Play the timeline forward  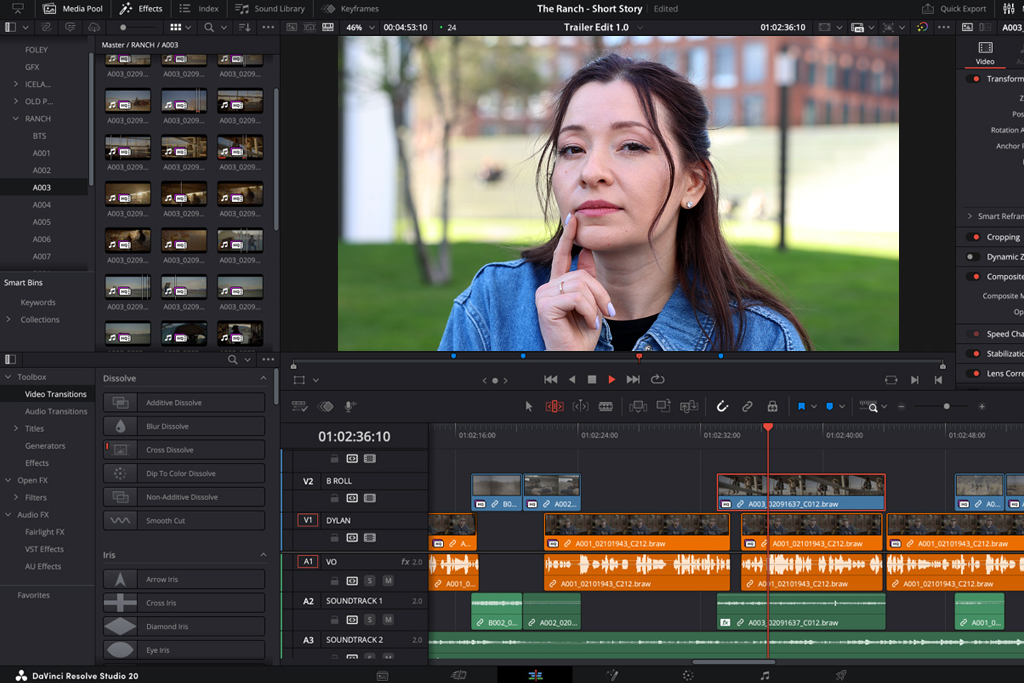[x=611, y=379]
